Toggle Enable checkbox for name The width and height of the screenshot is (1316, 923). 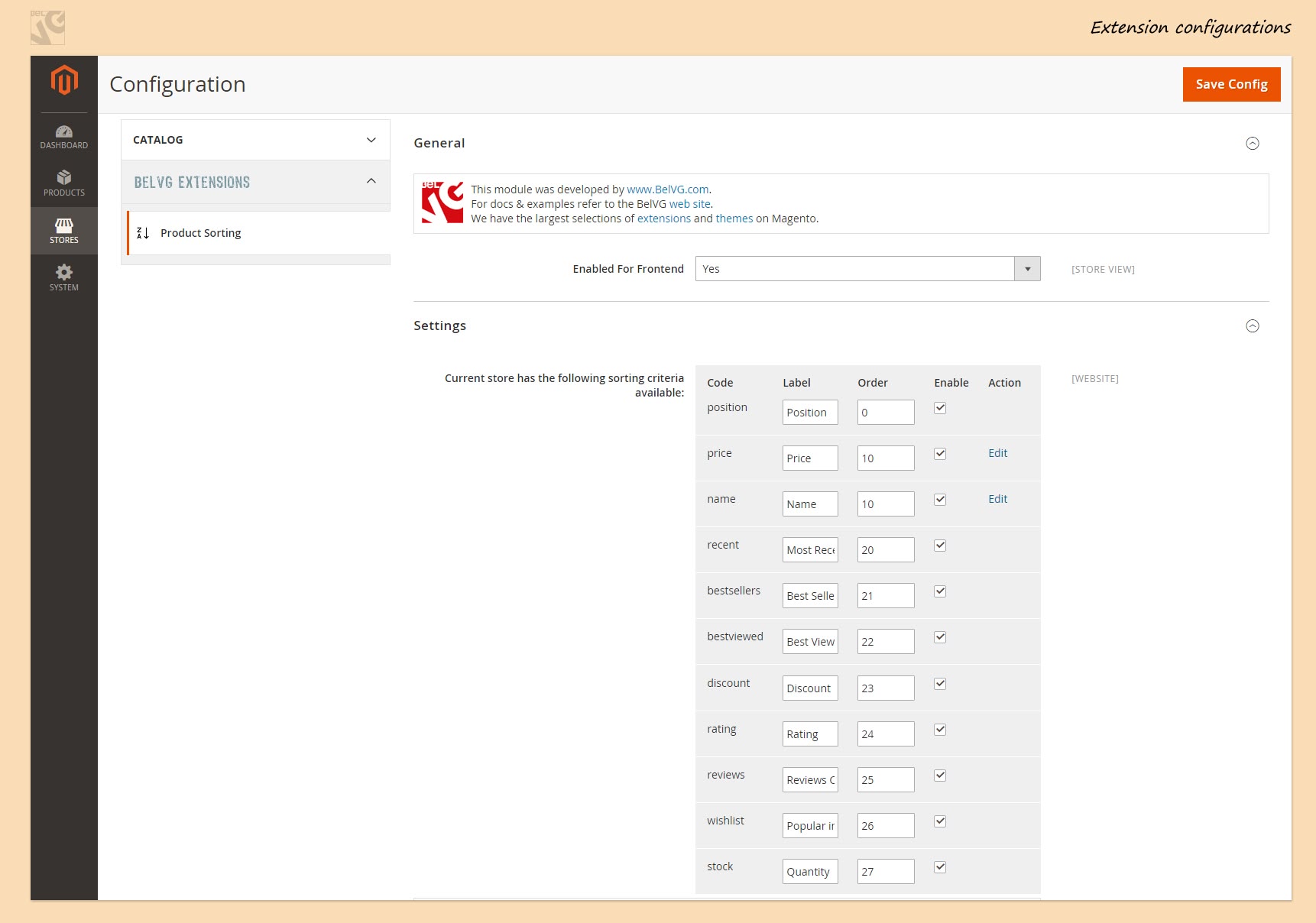click(x=940, y=500)
